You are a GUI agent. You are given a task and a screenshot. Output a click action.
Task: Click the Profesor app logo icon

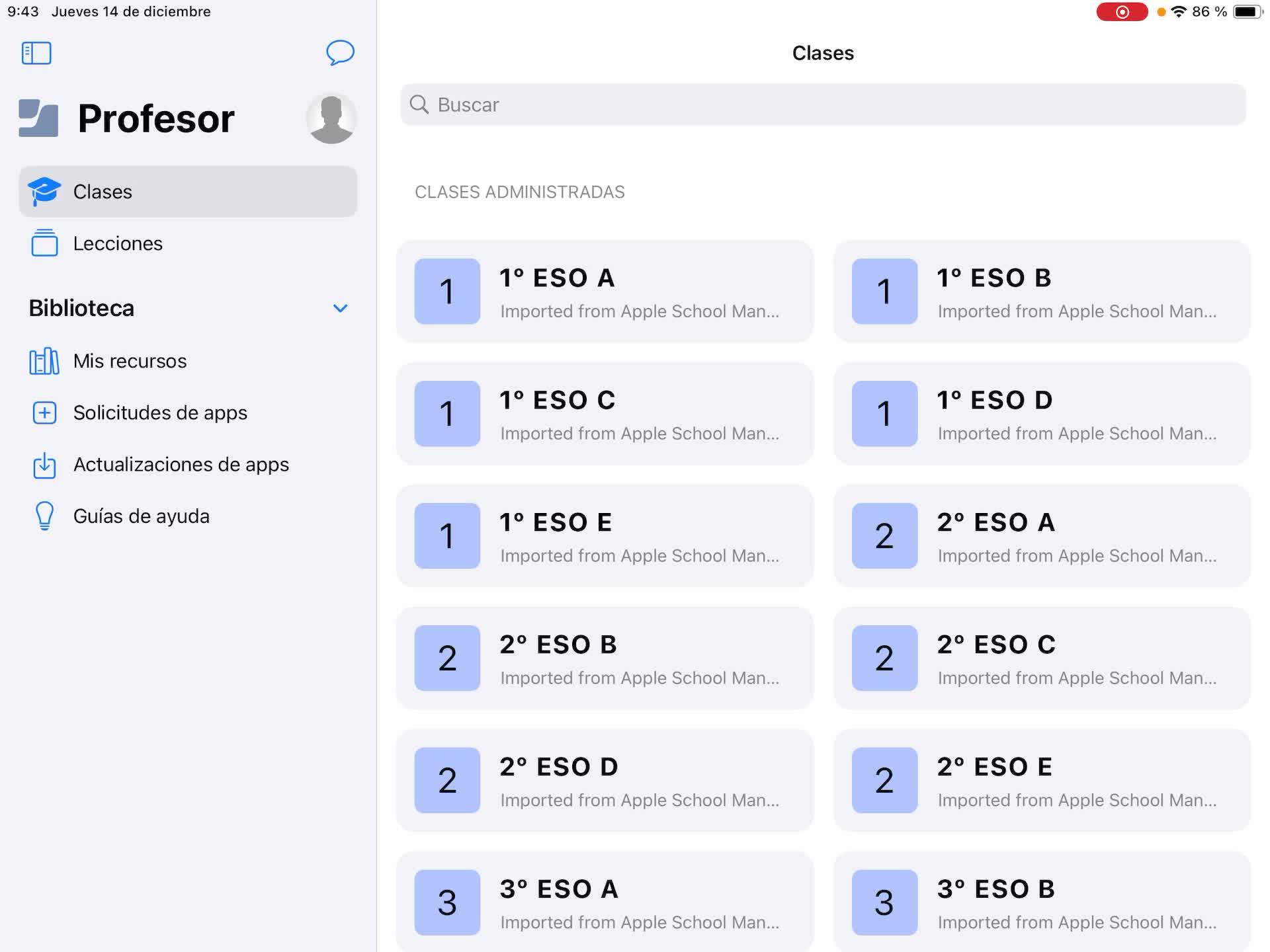click(x=38, y=118)
